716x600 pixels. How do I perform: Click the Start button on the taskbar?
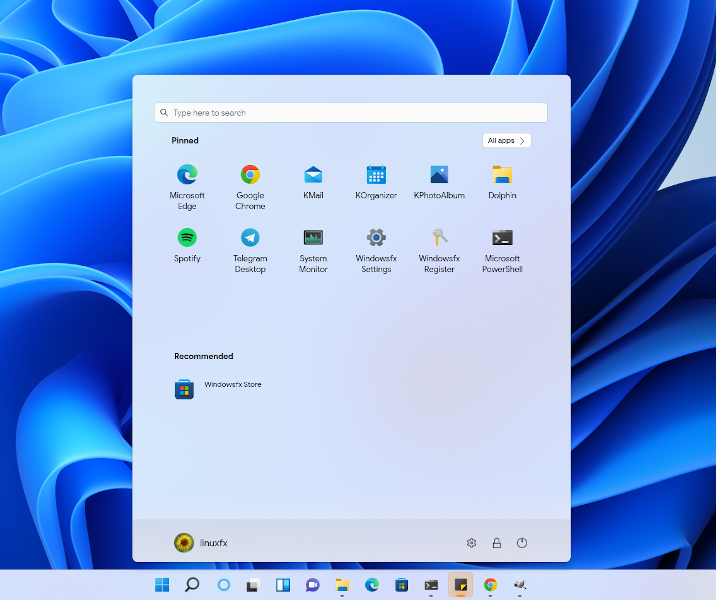point(162,585)
